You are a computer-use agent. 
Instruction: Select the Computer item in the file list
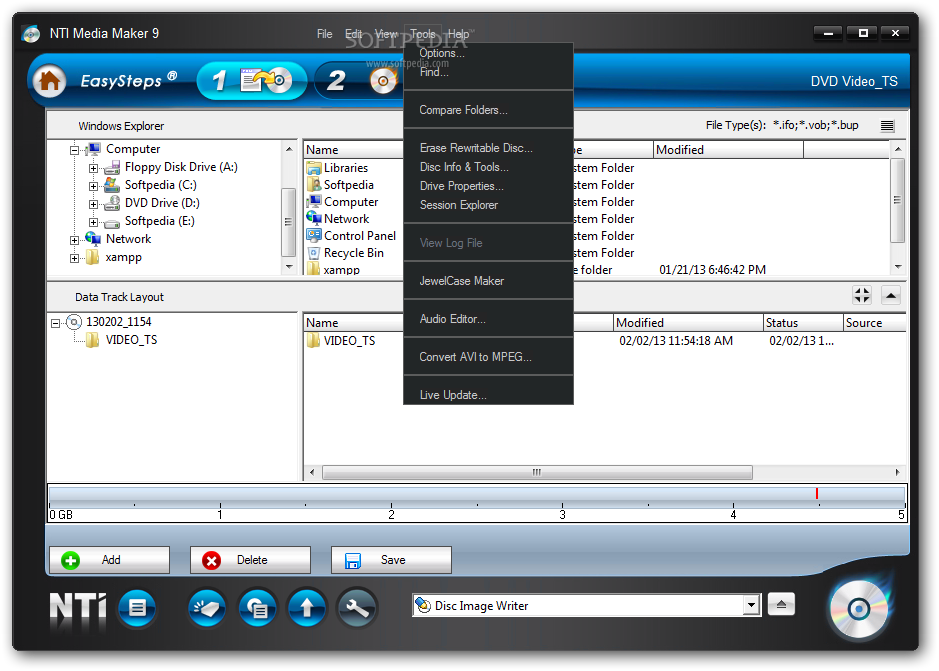[x=342, y=202]
